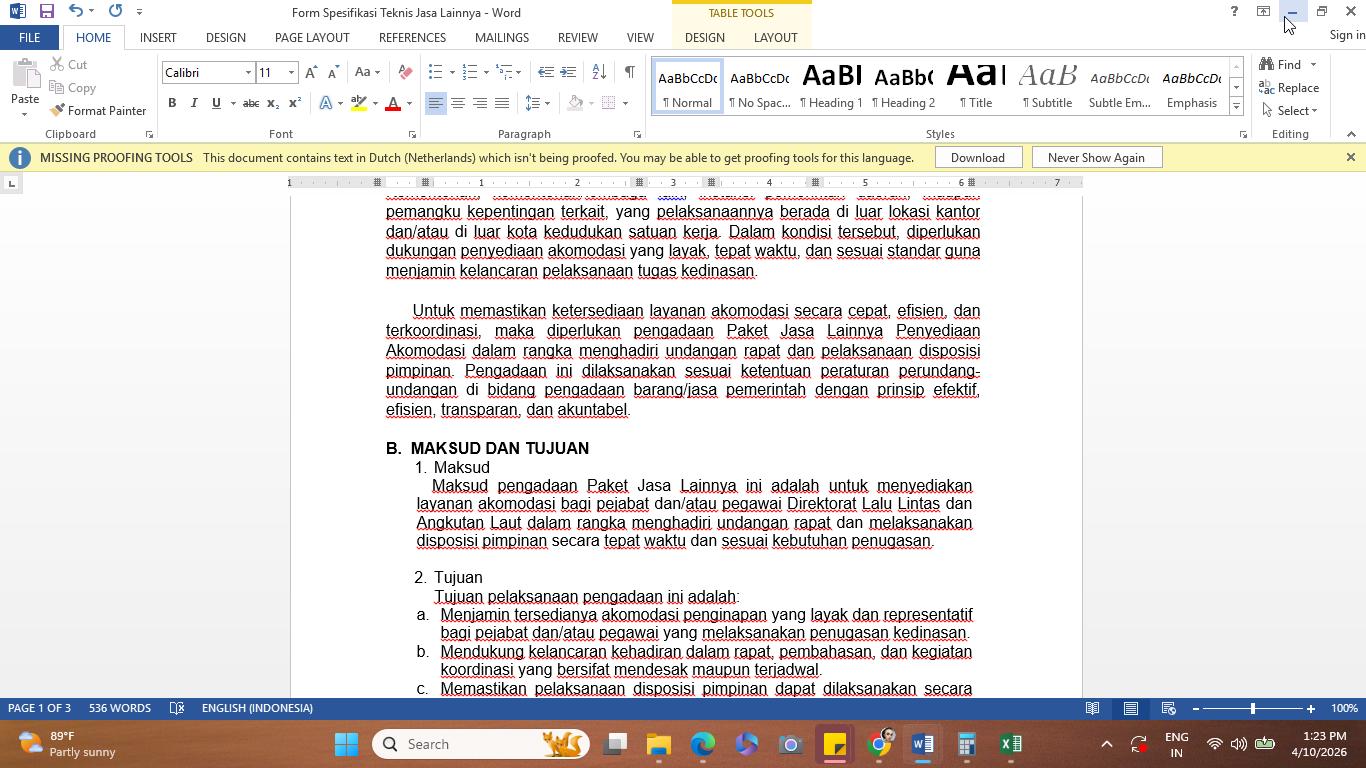Open proofing errors status icon
Image resolution: width=1366 pixels, height=768 pixels.
coord(177,708)
